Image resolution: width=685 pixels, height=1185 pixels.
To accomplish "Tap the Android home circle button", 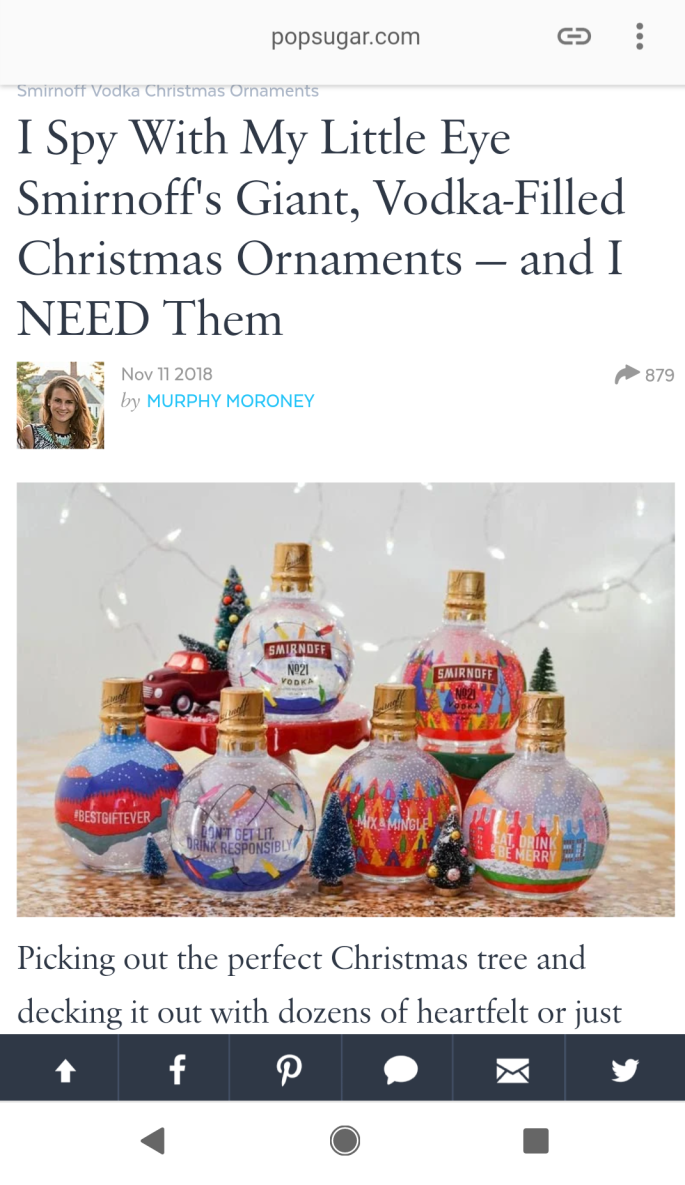I will 345,1140.
